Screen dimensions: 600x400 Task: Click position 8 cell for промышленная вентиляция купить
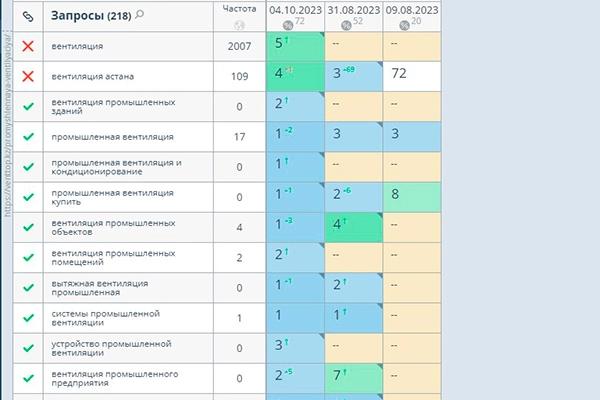point(412,198)
